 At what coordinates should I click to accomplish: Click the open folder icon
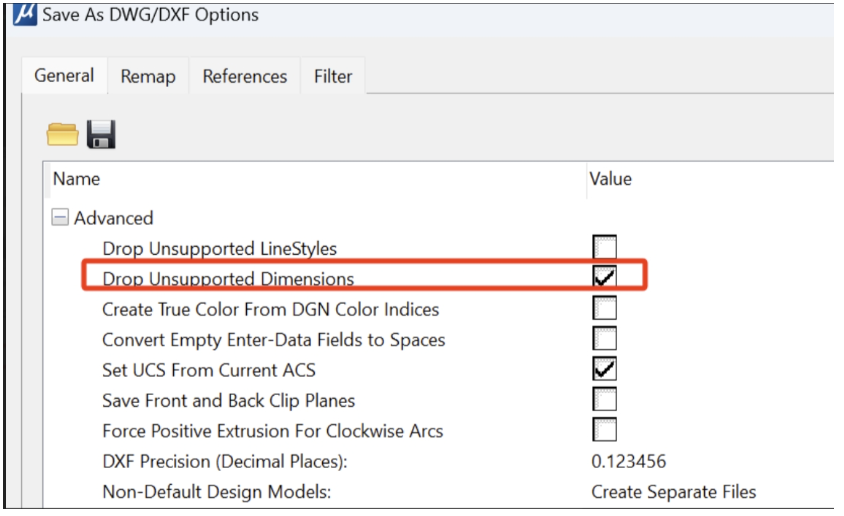[x=62, y=134]
